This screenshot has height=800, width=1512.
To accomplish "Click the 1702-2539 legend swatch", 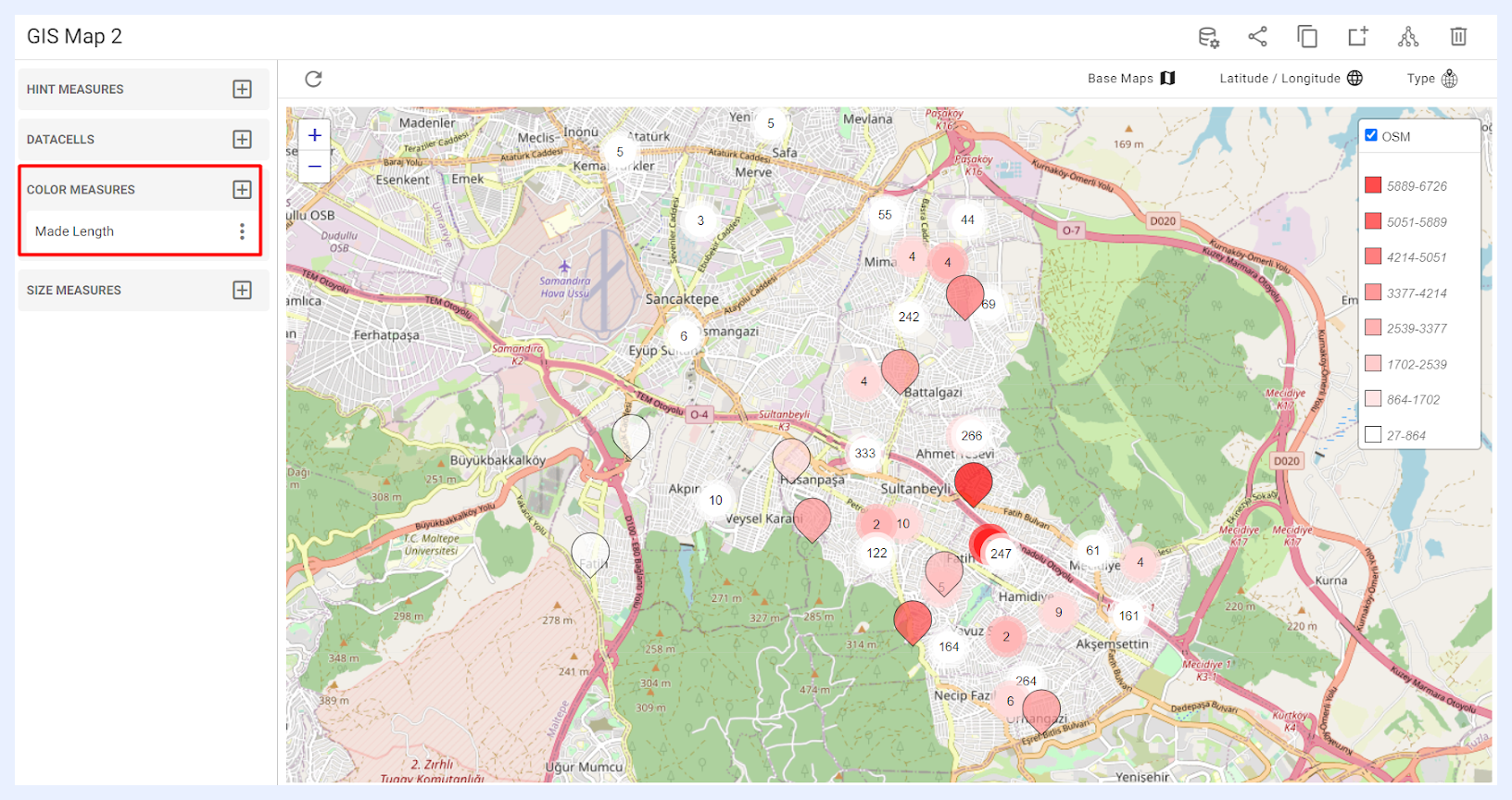I will click(1373, 363).
